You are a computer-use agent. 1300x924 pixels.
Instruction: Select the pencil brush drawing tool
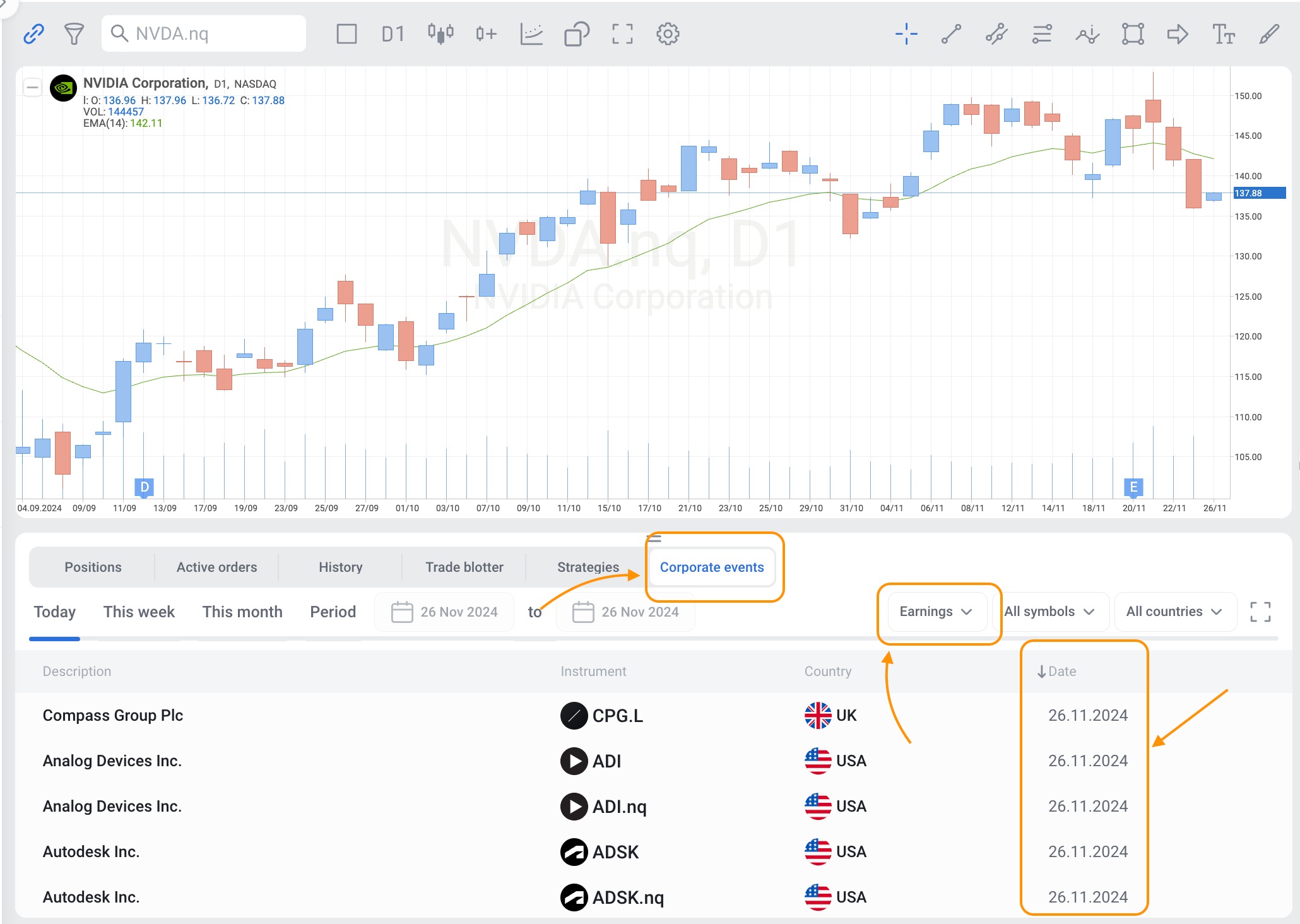point(1268,33)
